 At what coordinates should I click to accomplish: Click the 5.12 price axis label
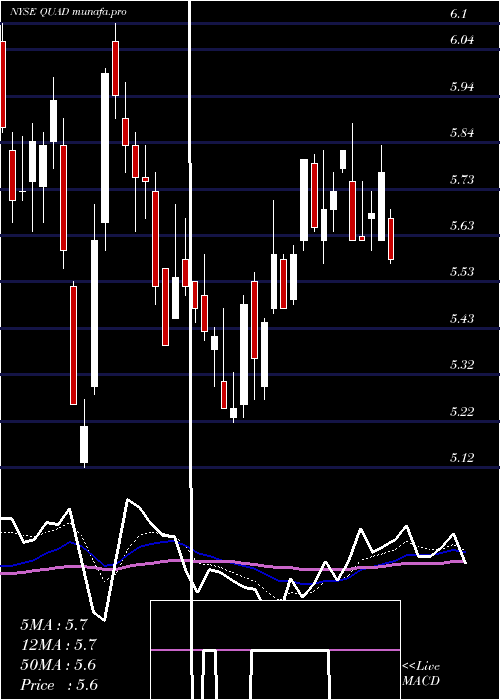[462, 458]
